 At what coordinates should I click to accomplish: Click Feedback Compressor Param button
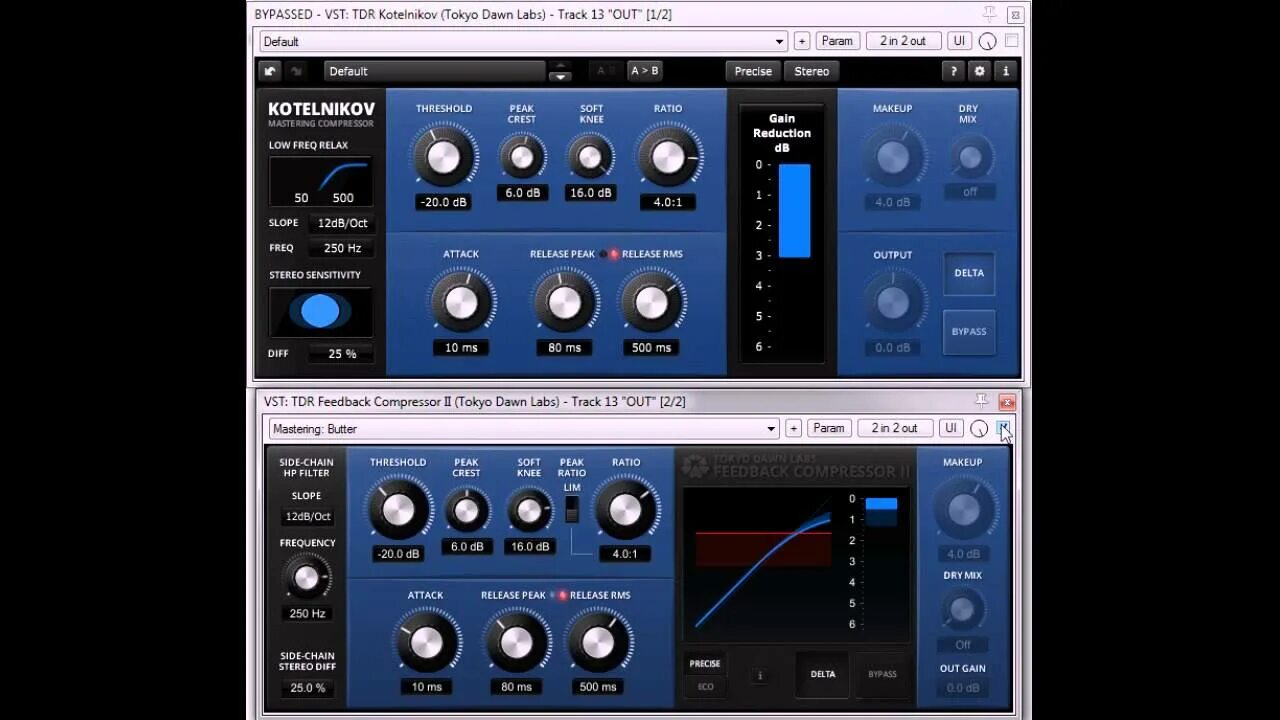(x=829, y=428)
